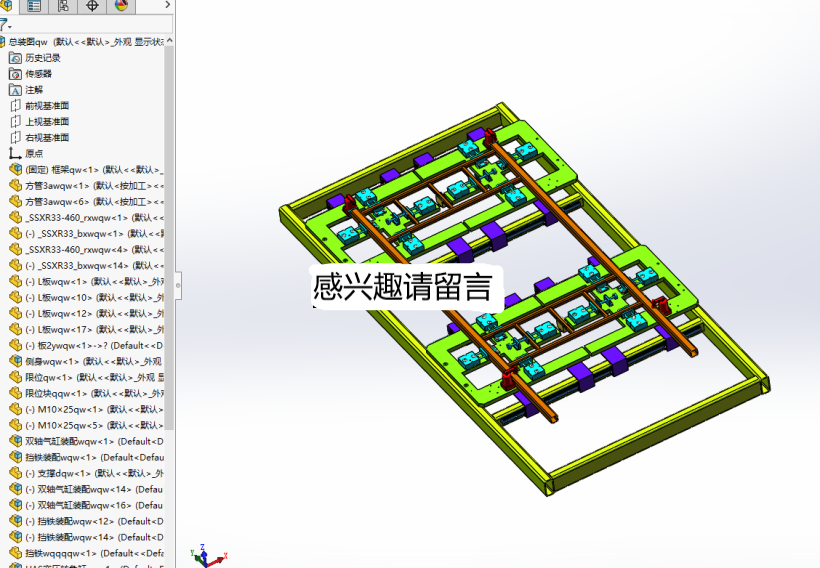Image resolution: width=820 pixels, height=568 pixels.
Task: Select the (-) 挡铁装配wqw<12> row
Action: coord(86,521)
